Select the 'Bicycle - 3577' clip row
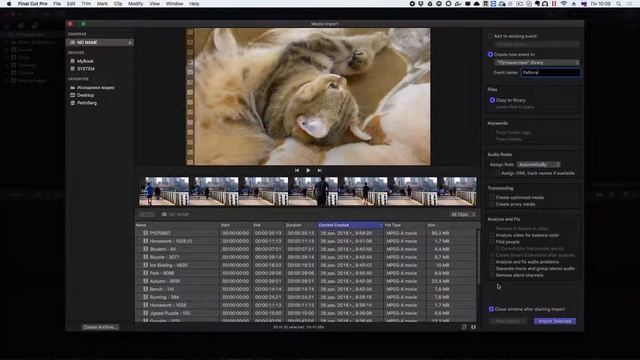Viewport: 640px width, 360px height. click(x=305, y=257)
